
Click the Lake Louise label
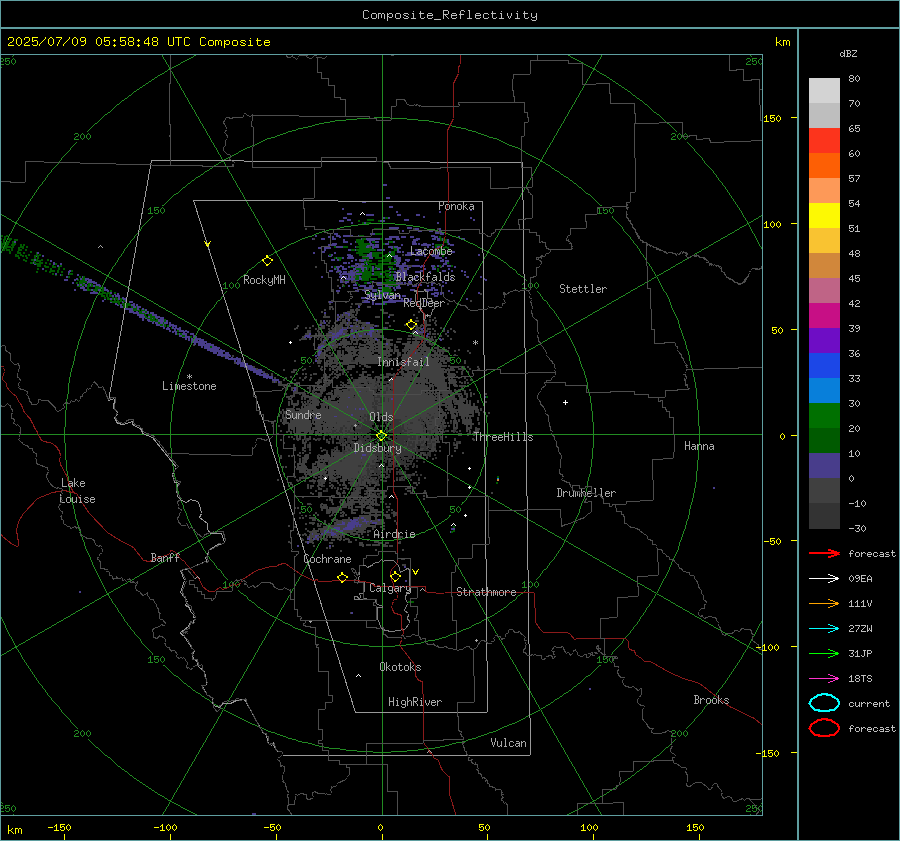(x=77, y=491)
